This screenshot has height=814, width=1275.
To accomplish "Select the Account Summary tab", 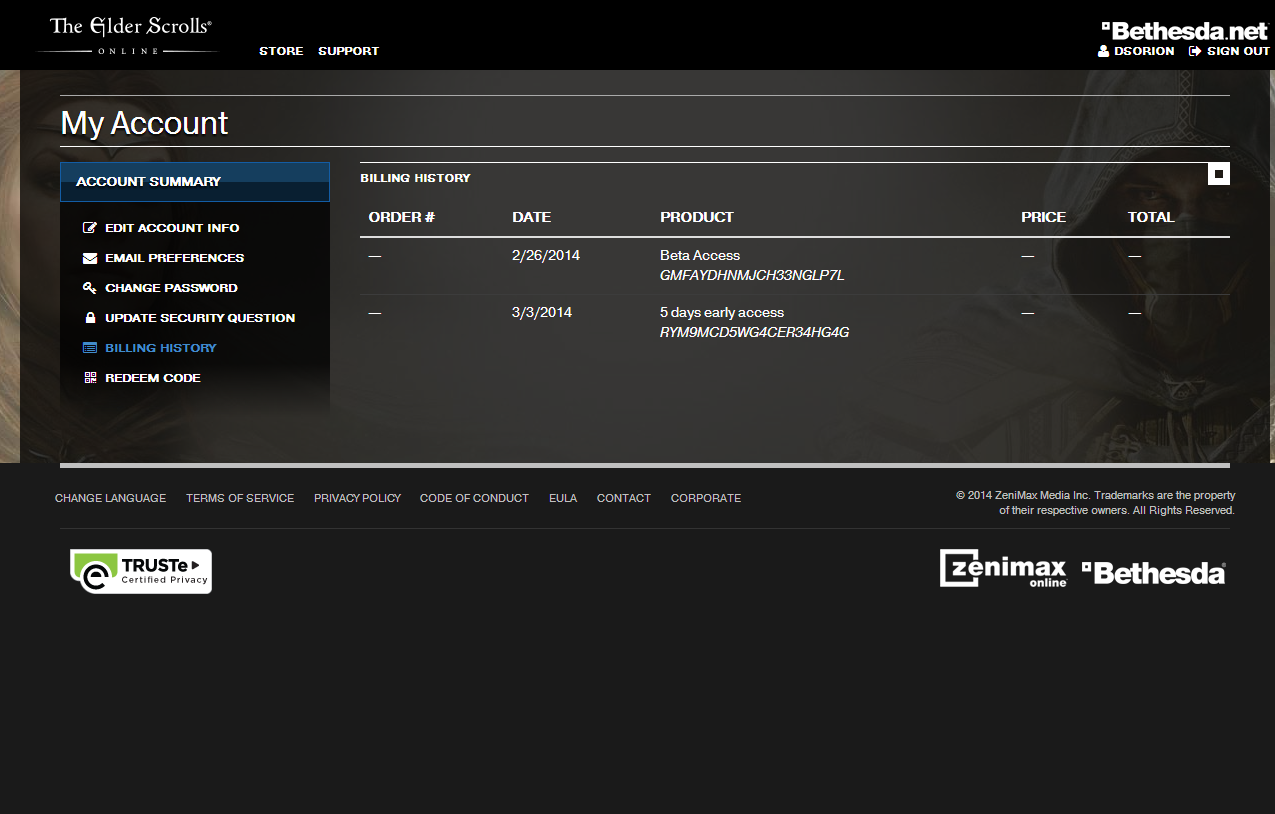I will [x=195, y=182].
